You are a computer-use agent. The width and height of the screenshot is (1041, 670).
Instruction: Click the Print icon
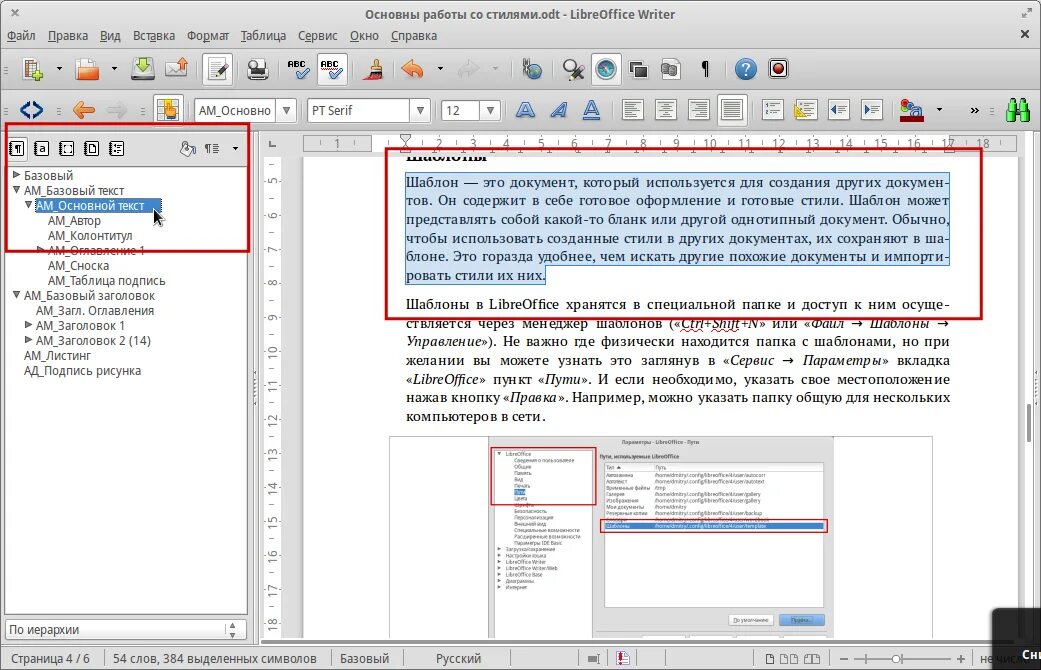tap(257, 69)
